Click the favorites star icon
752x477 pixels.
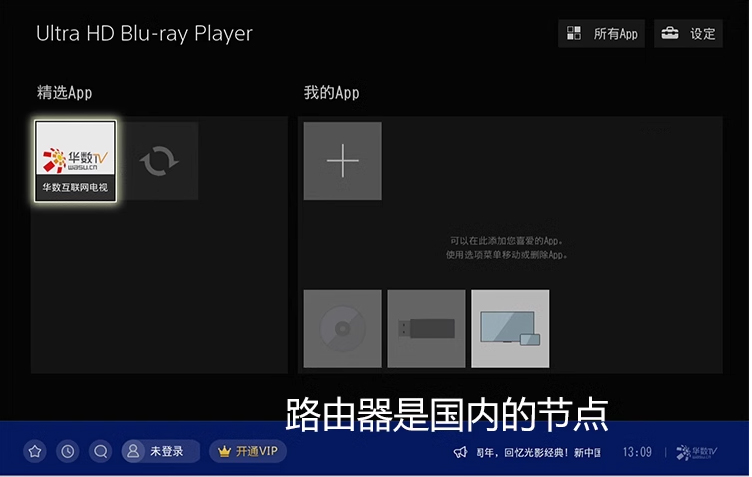(35, 451)
